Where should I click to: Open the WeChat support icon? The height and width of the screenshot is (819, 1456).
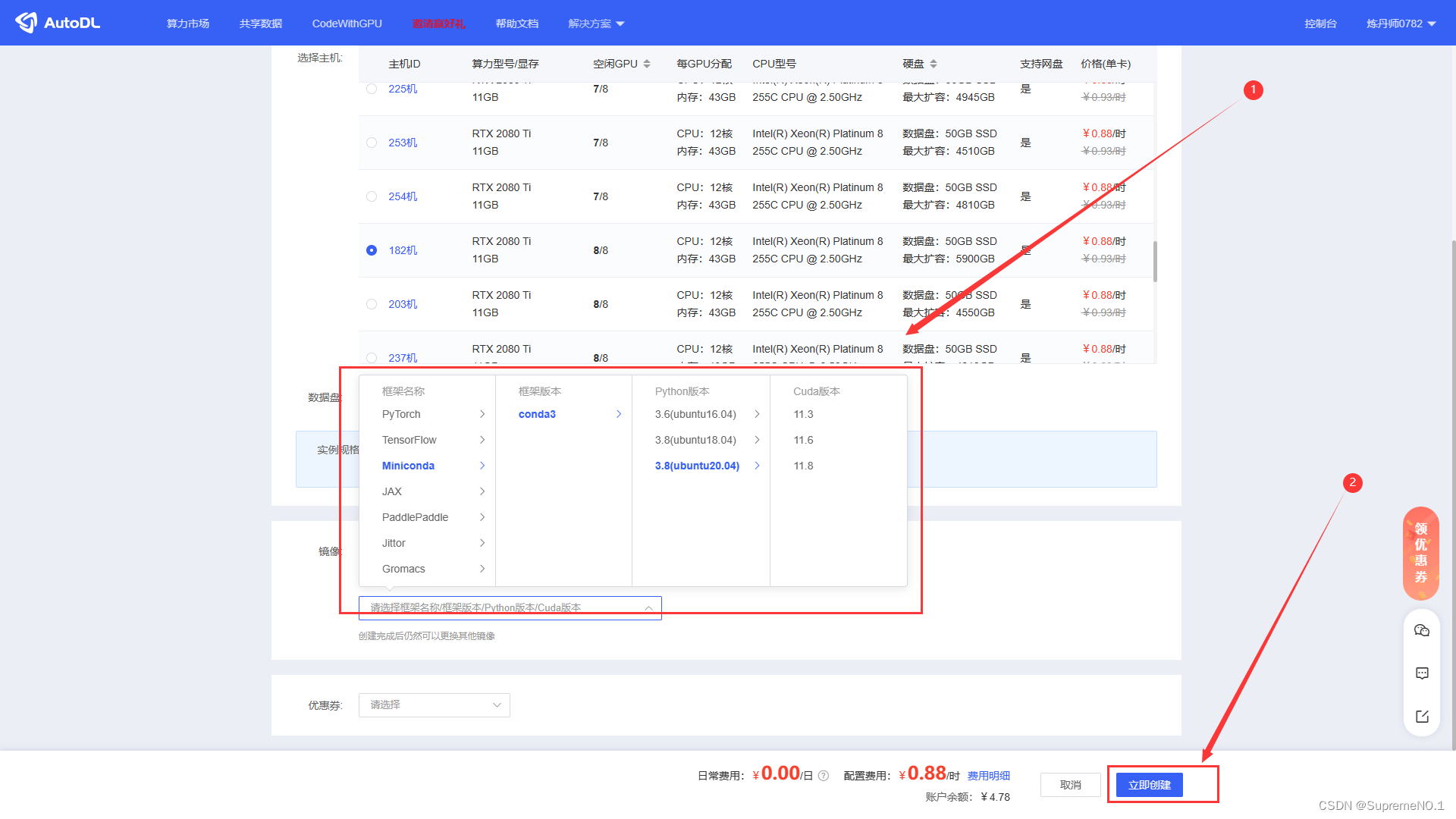click(1421, 631)
